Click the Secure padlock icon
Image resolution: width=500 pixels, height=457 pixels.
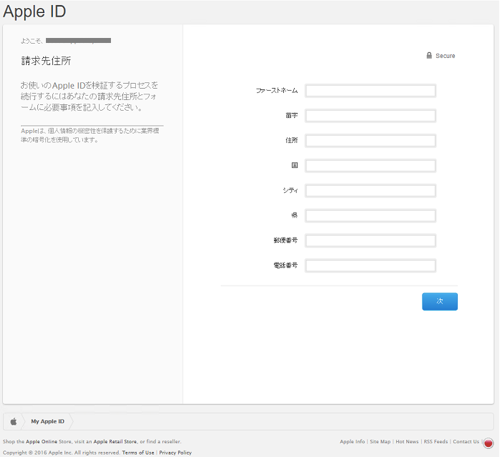(429, 55)
